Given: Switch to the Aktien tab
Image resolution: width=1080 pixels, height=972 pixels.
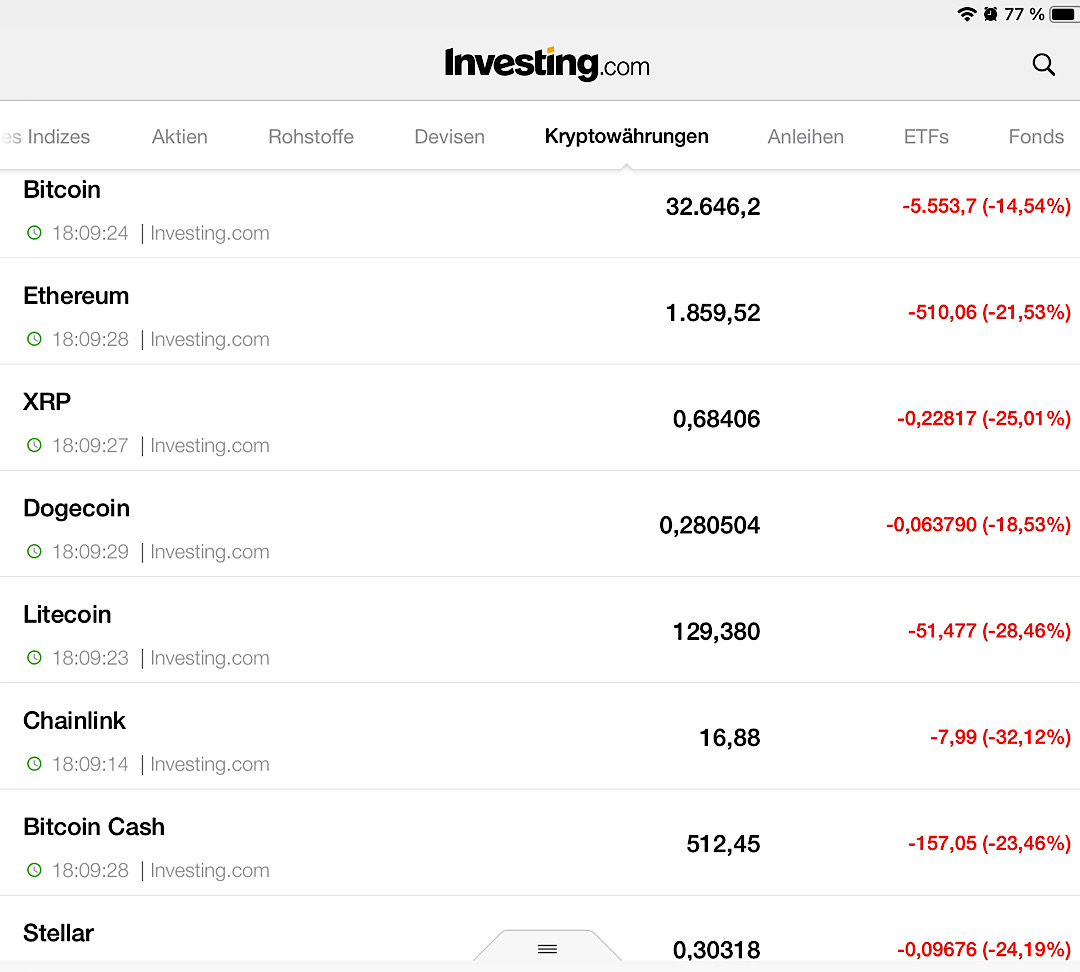Looking at the screenshot, I should coord(180,137).
